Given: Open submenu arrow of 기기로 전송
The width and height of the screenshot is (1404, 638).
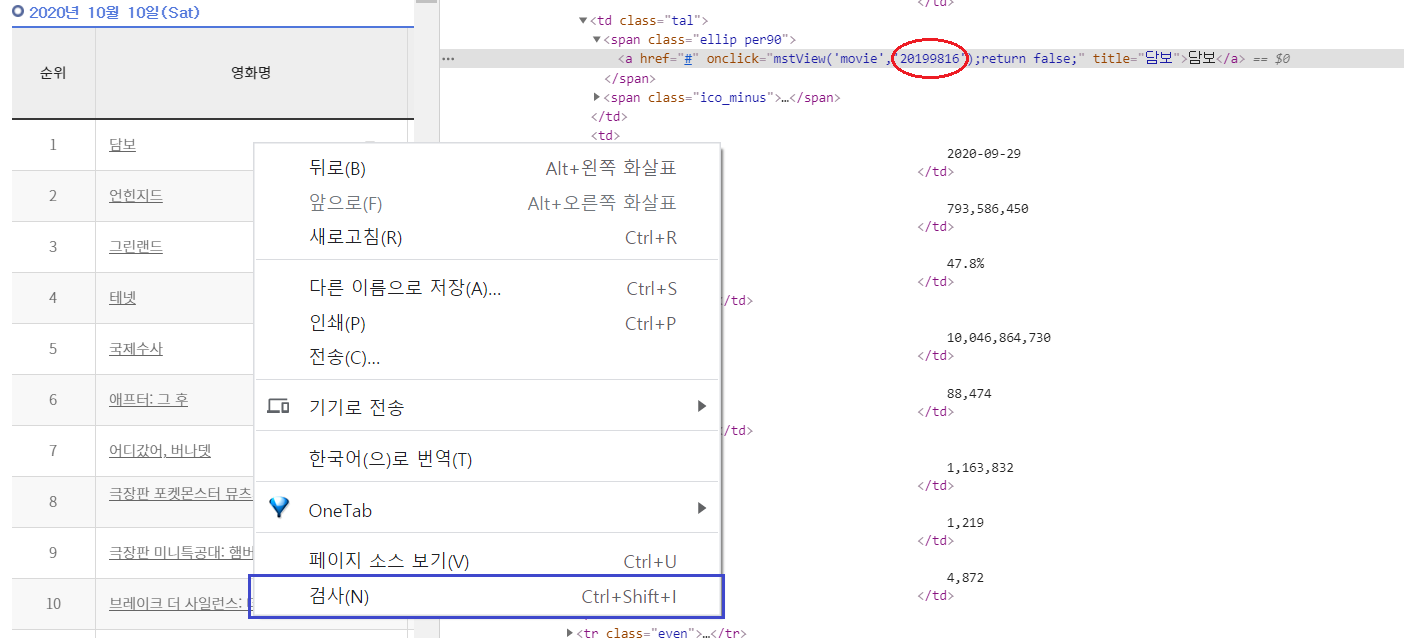Looking at the screenshot, I should (701, 406).
